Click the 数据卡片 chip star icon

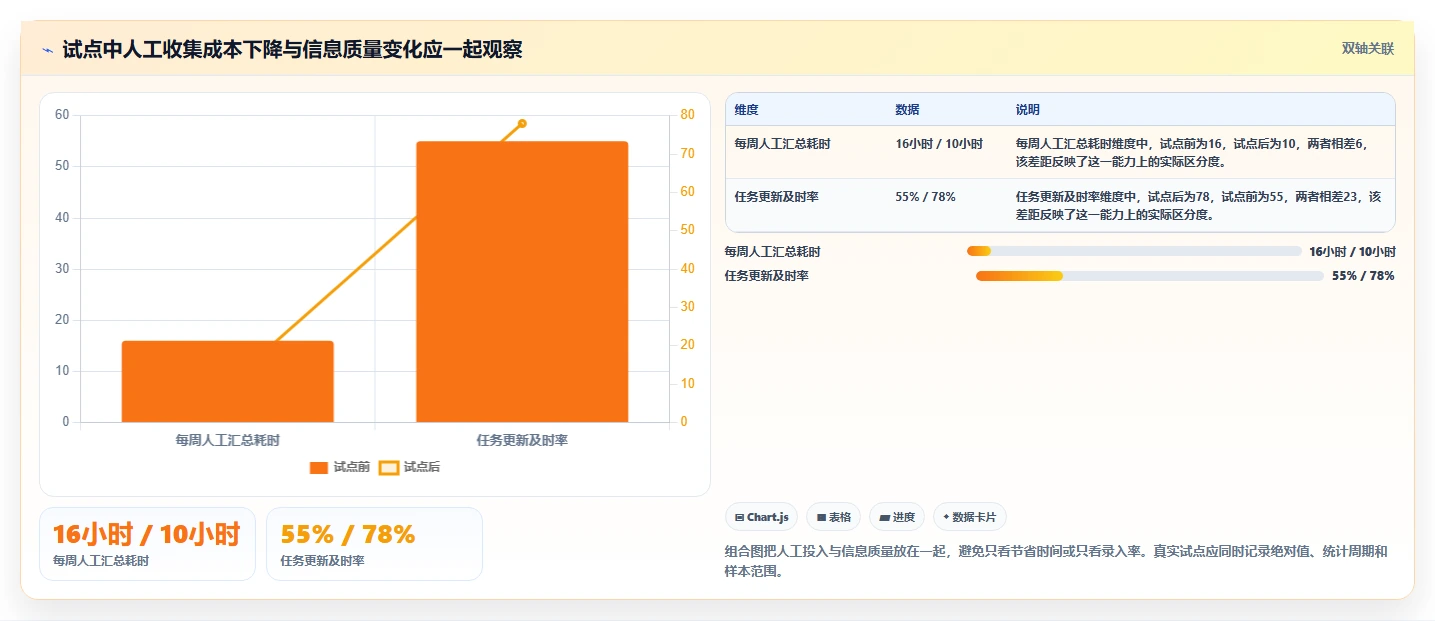946,517
